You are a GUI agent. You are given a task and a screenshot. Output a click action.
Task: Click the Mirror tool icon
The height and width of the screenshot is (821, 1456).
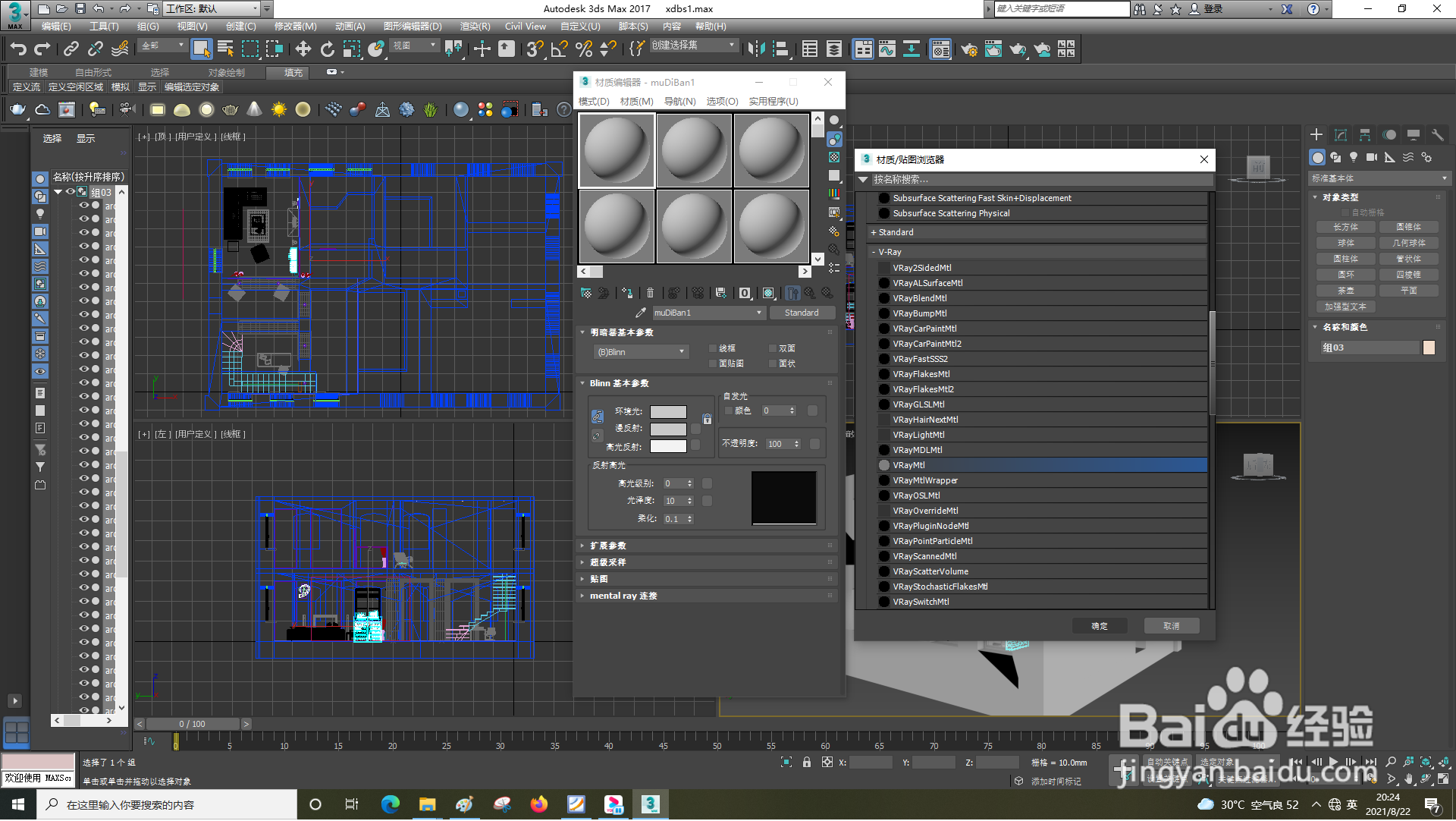point(756,49)
